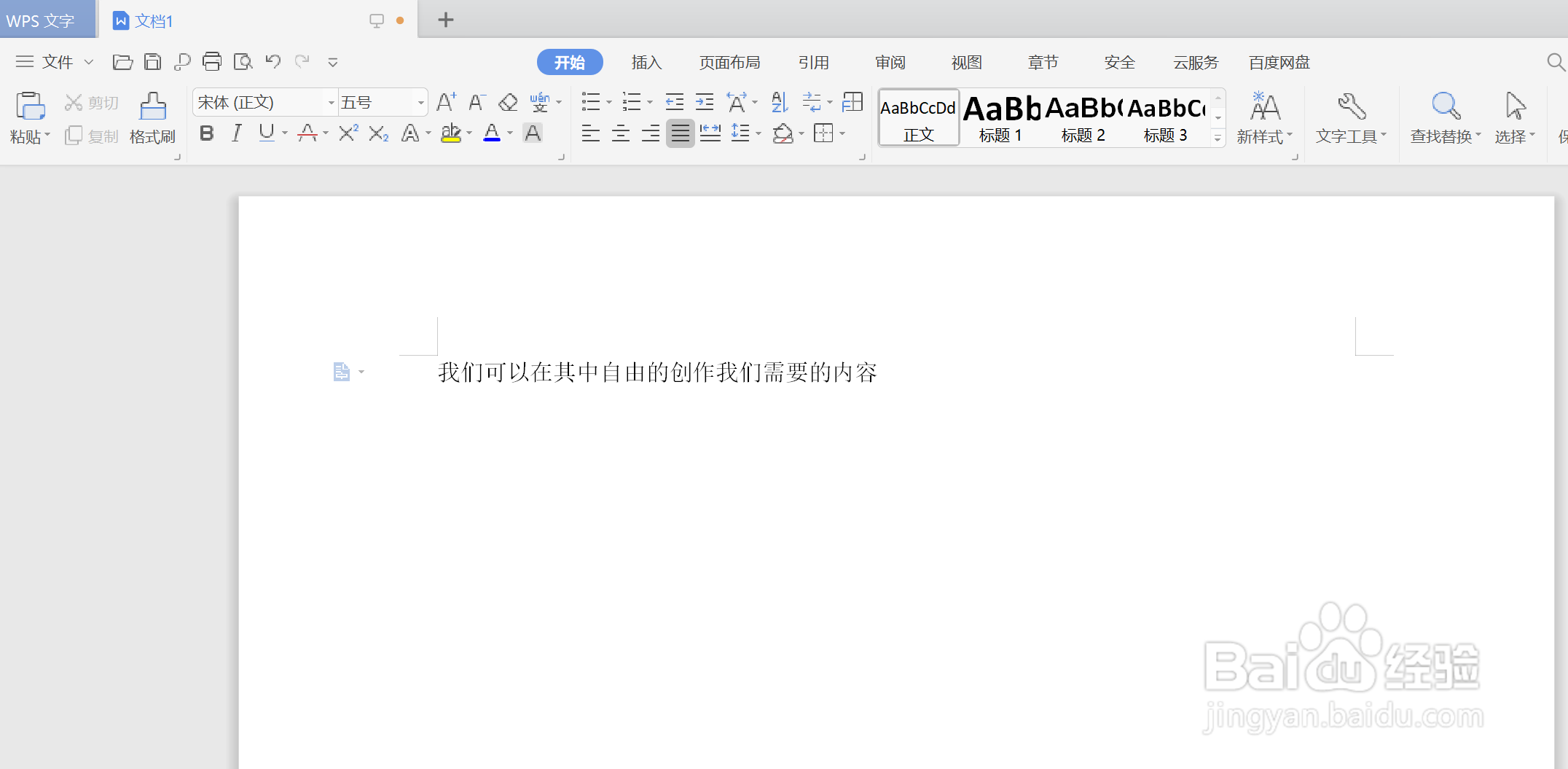
Task: Decrease font size with A- icon
Action: 477,102
